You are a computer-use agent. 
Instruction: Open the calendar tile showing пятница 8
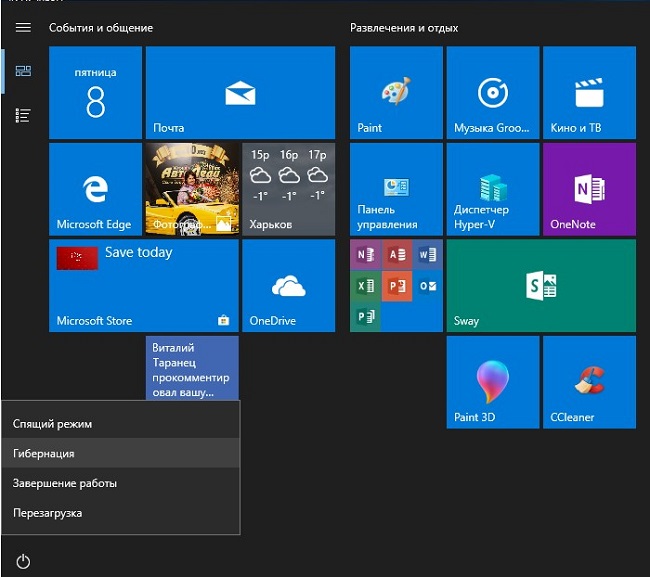pyautogui.click(x=95, y=92)
